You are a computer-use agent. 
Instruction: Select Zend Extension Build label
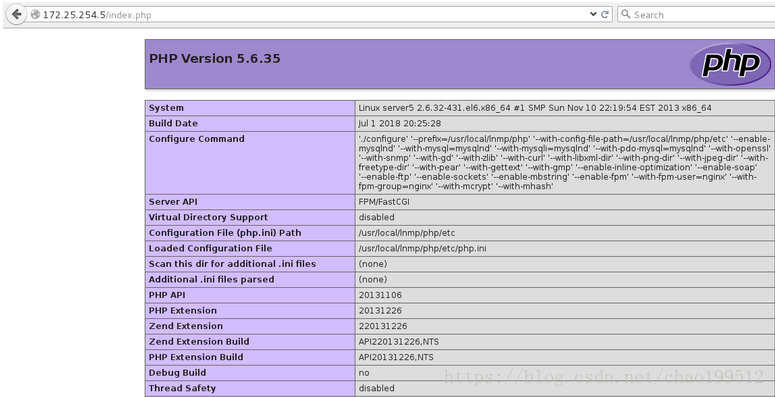pos(199,342)
